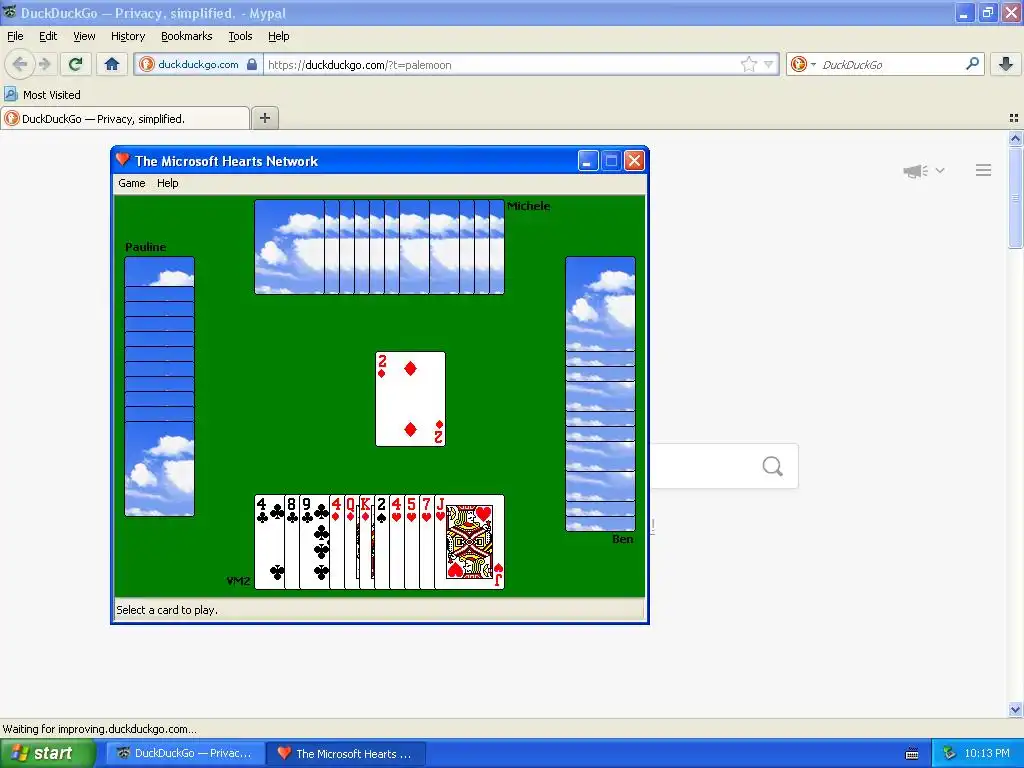Open the browser View menu
The width and height of the screenshot is (1024, 768).
84,37
